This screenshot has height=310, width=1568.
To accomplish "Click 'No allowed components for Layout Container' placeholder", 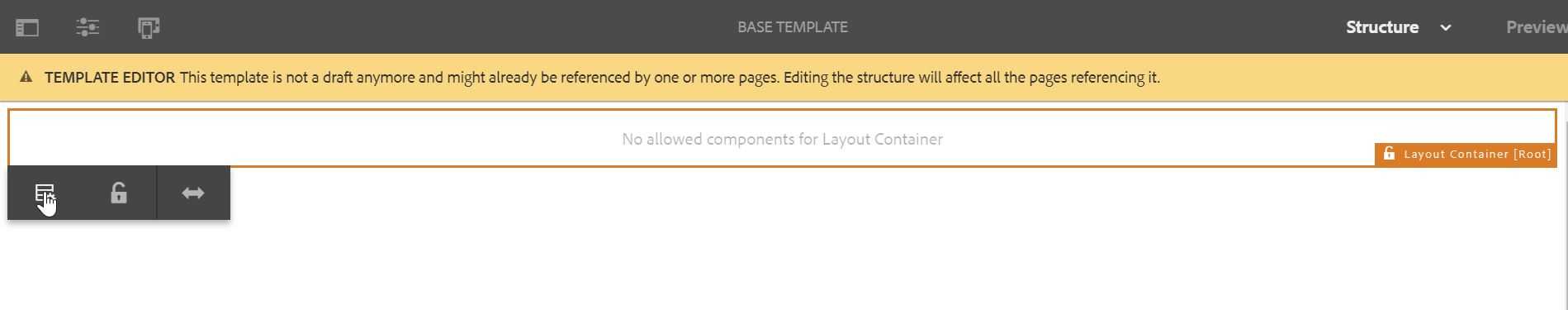I will point(783,139).
